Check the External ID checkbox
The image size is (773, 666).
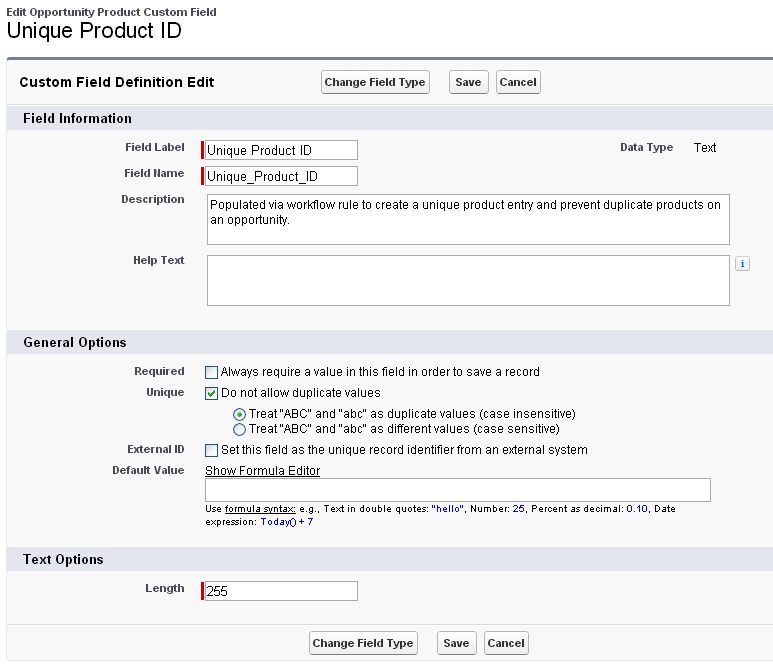point(211,450)
